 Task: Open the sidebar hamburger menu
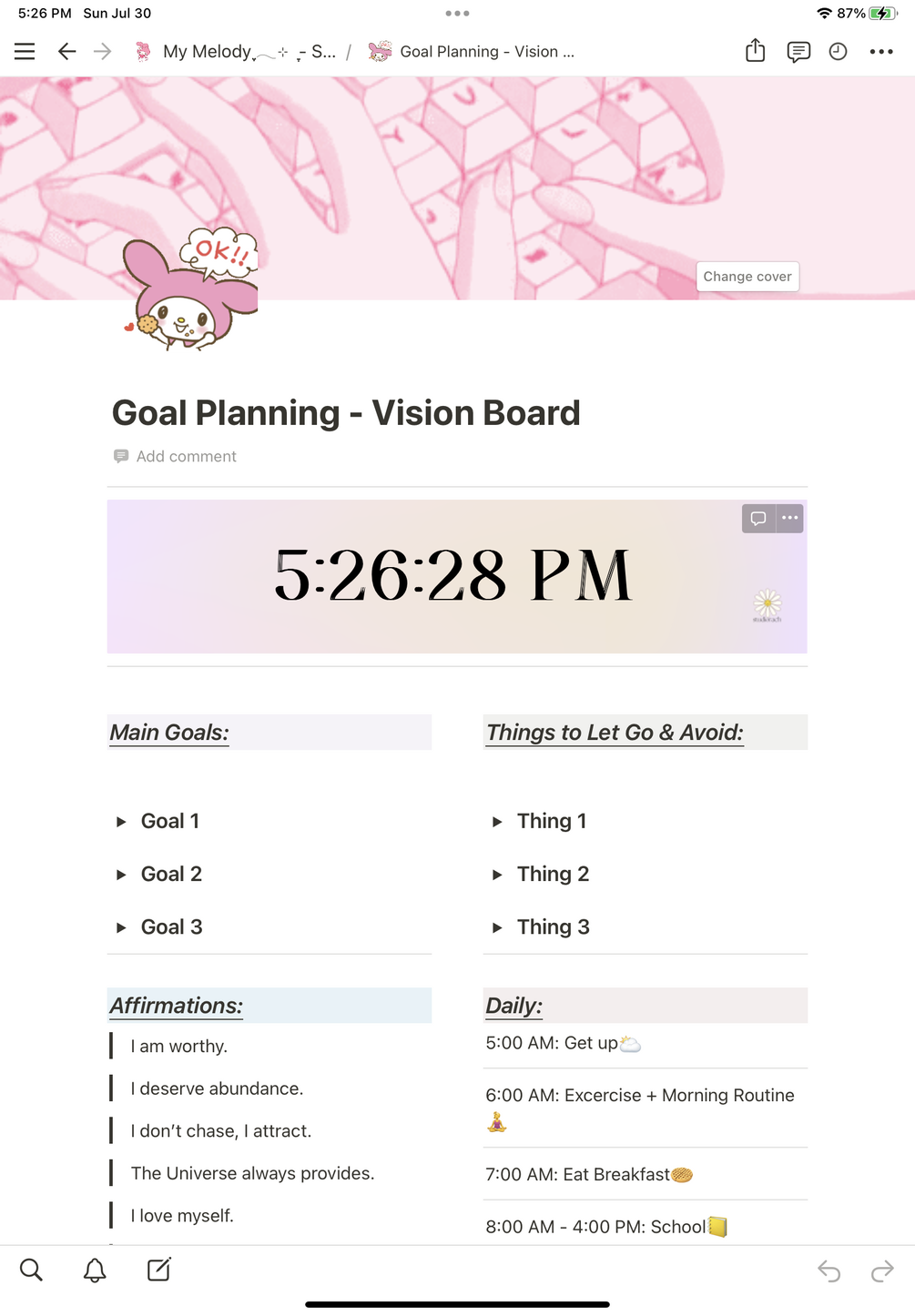25,52
